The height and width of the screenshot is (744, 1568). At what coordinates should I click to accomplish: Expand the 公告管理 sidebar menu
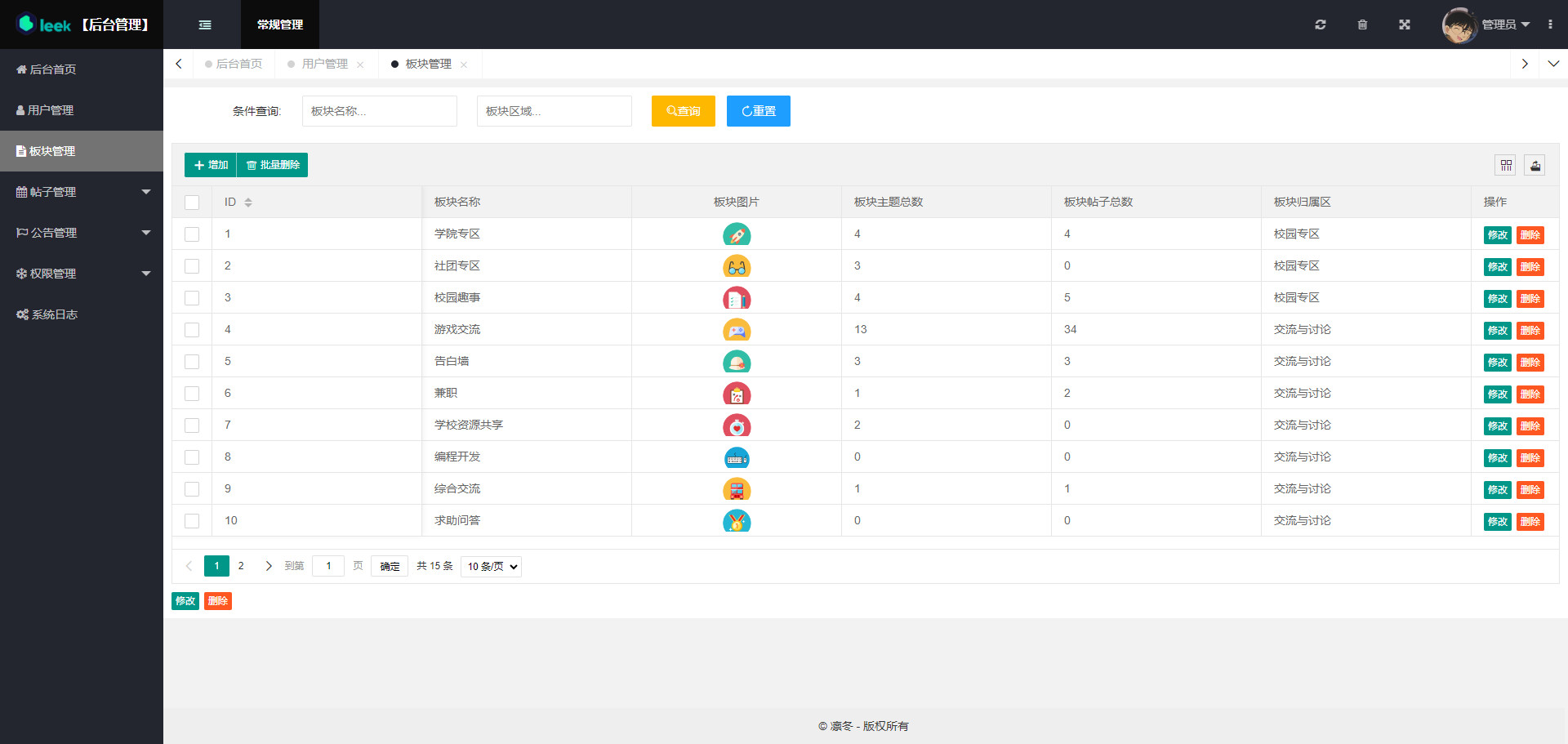(82, 233)
